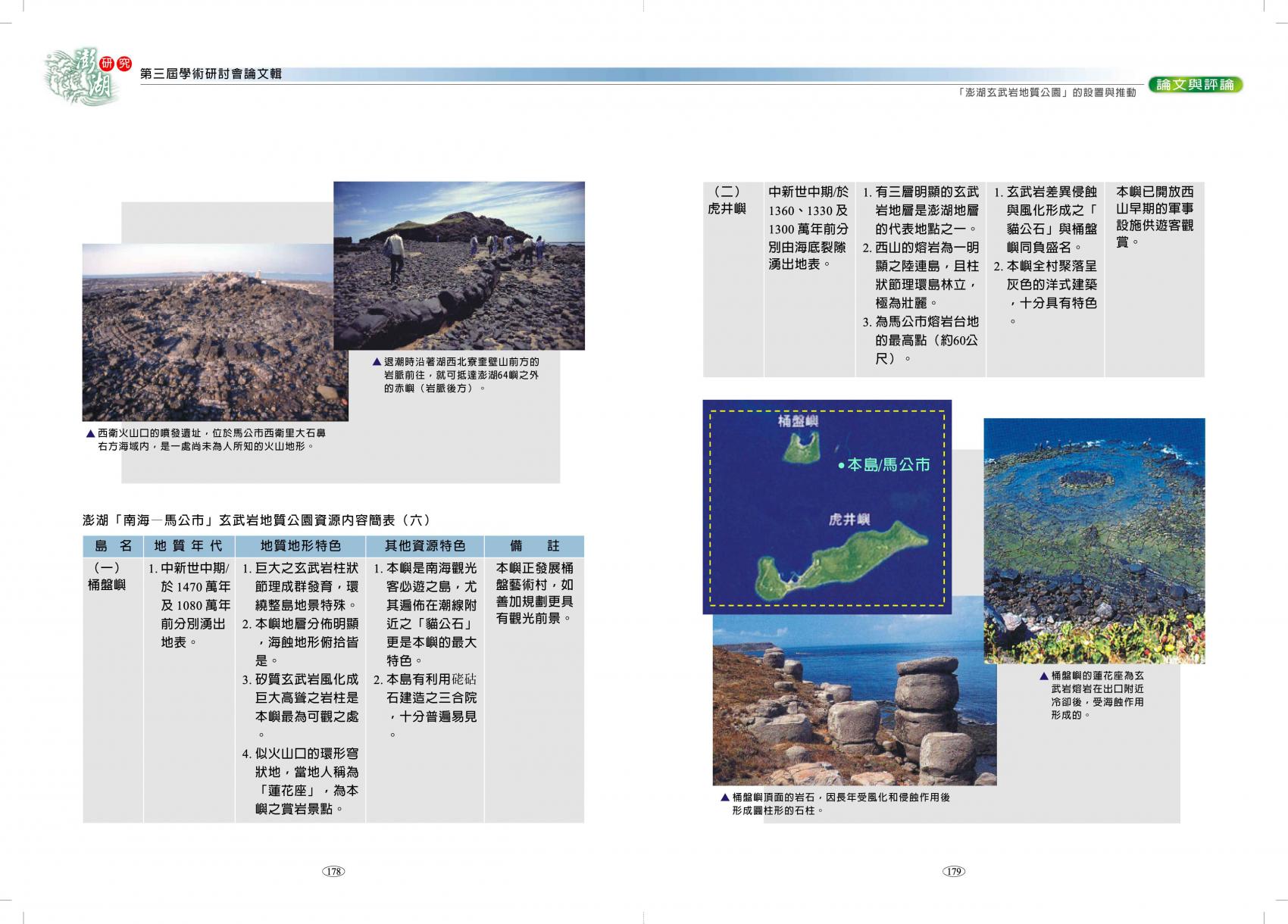This screenshot has height=924, width=1288.
Task: Click the 第三屆學術研討會論文輯 header title
Action: point(211,73)
